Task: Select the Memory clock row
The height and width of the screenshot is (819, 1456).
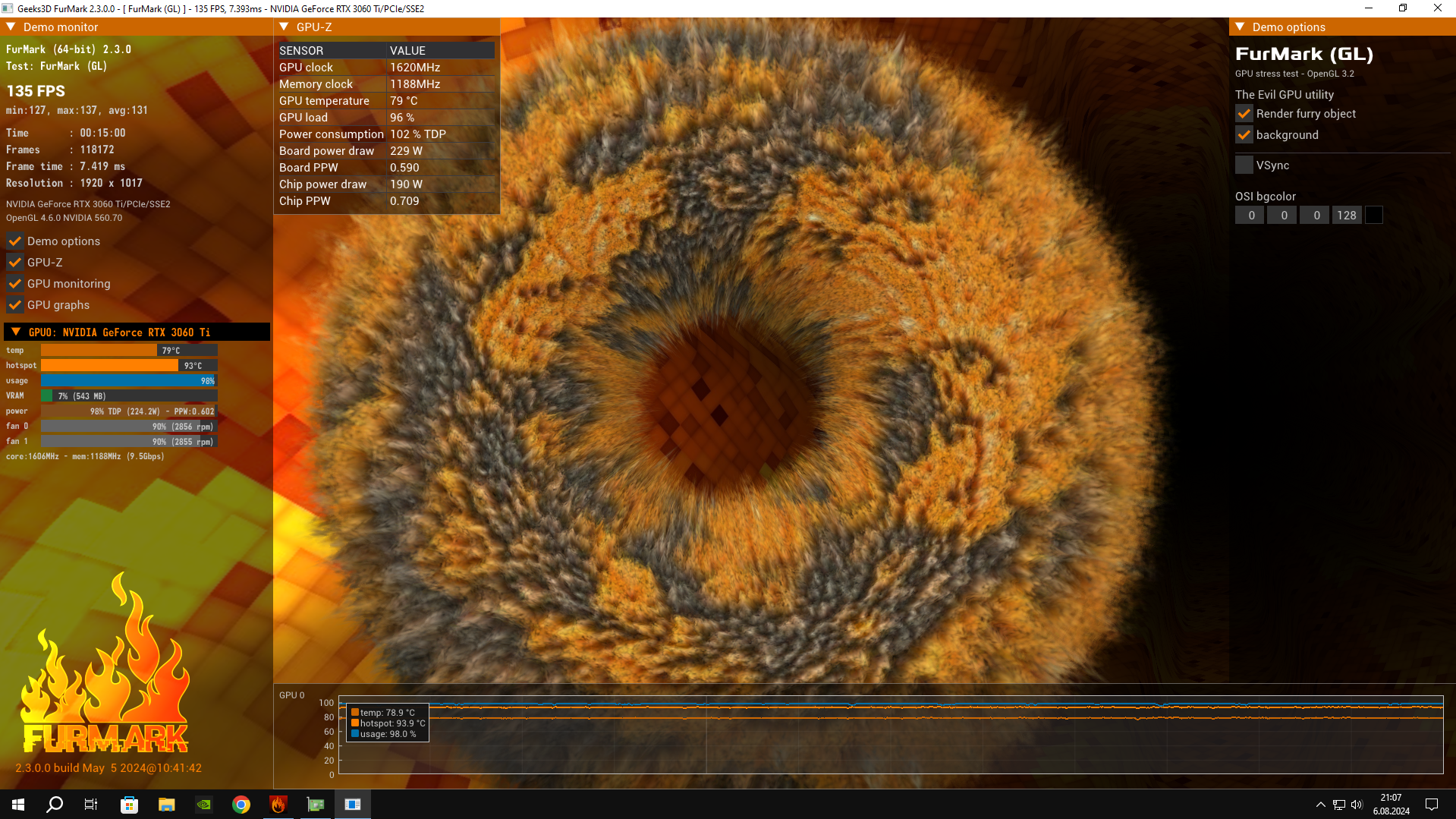Action: (x=386, y=84)
